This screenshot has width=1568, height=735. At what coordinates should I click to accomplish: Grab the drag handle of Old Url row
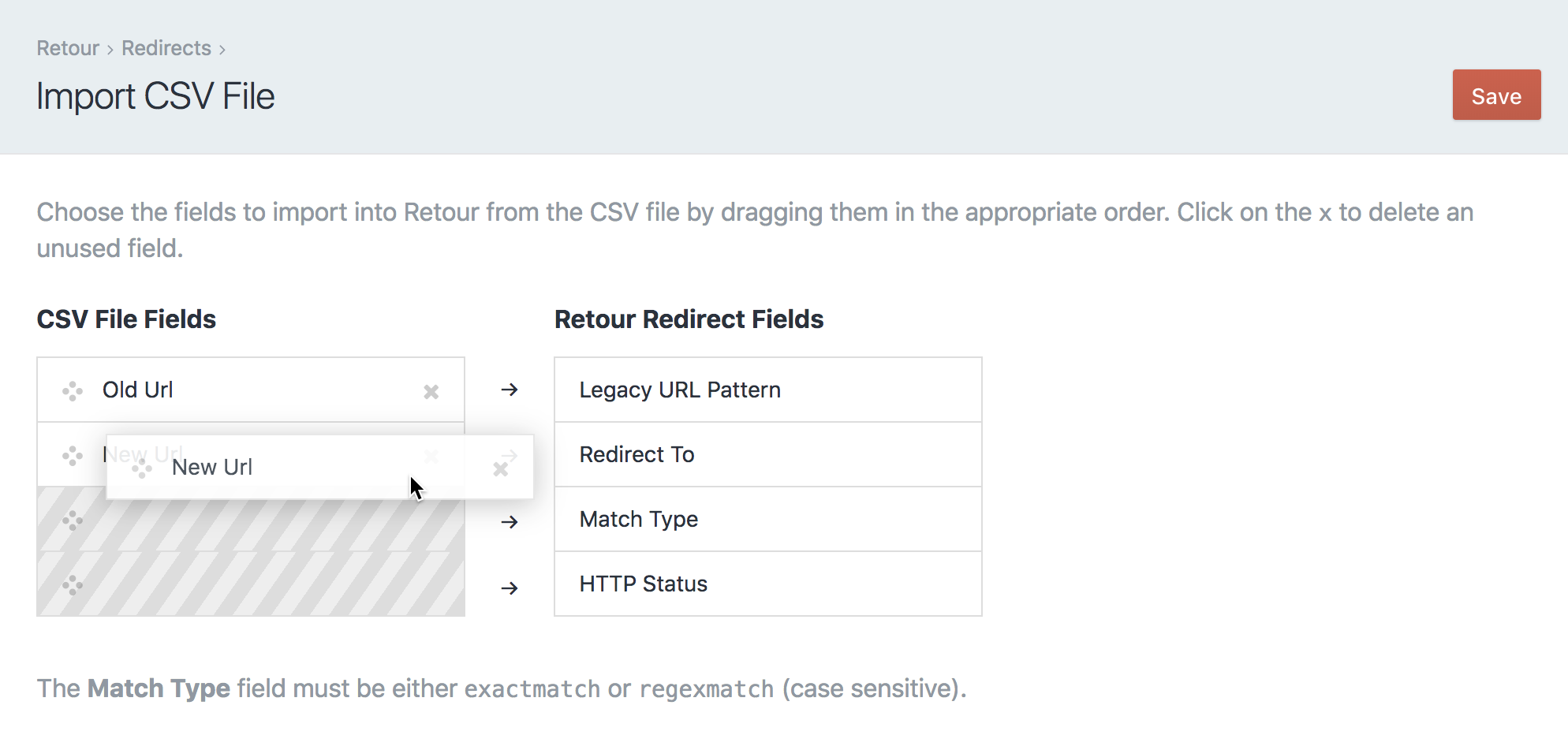pos(73,391)
